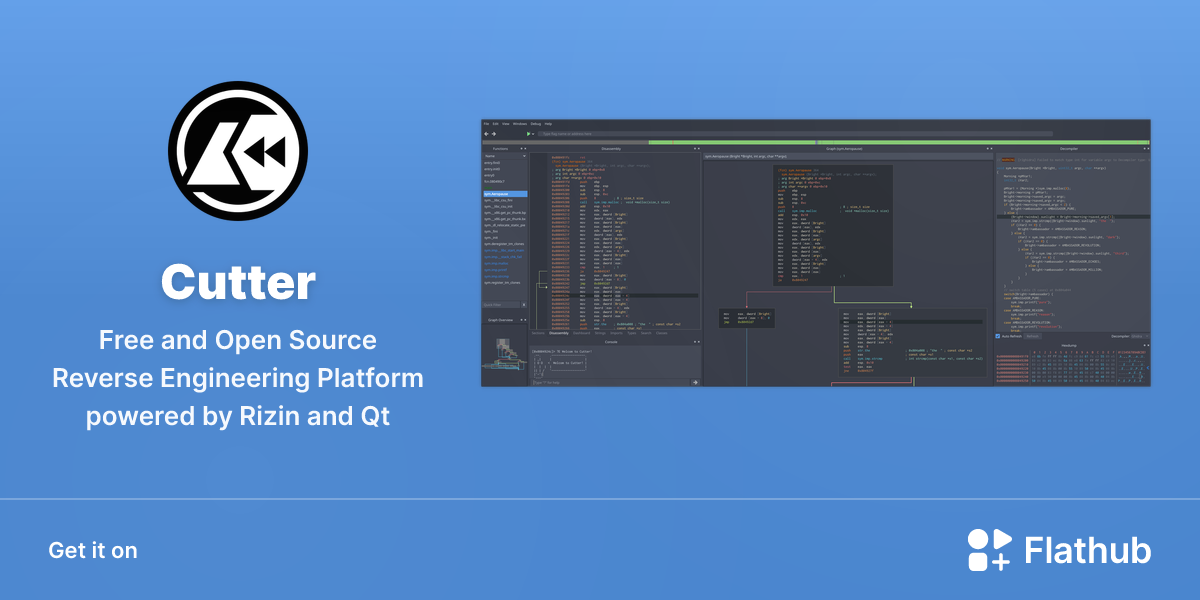Click the Flathub logo icon
Screen dimensions: 1200x600
(990, 550)
